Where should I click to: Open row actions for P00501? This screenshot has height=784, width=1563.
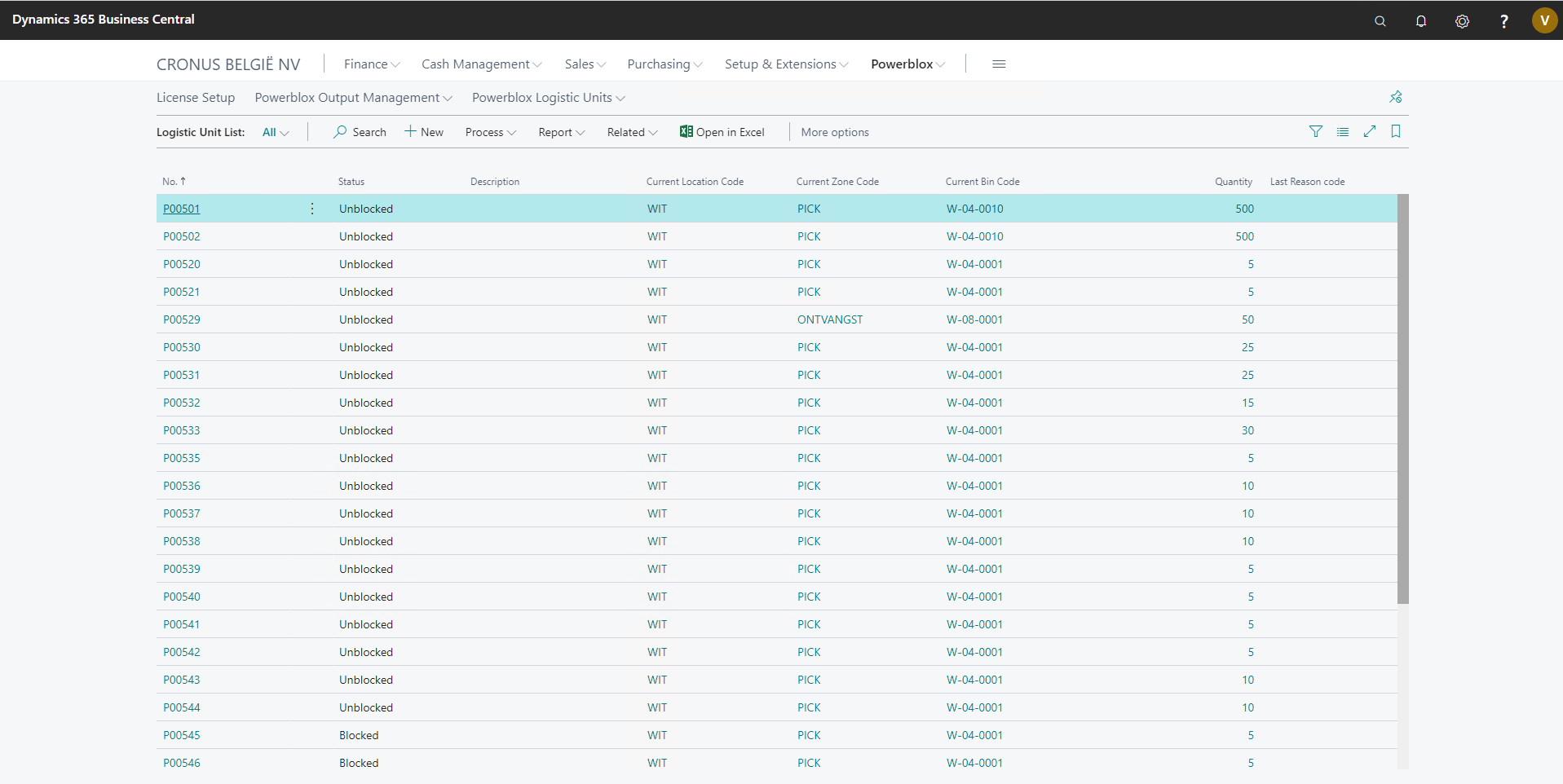312,209
